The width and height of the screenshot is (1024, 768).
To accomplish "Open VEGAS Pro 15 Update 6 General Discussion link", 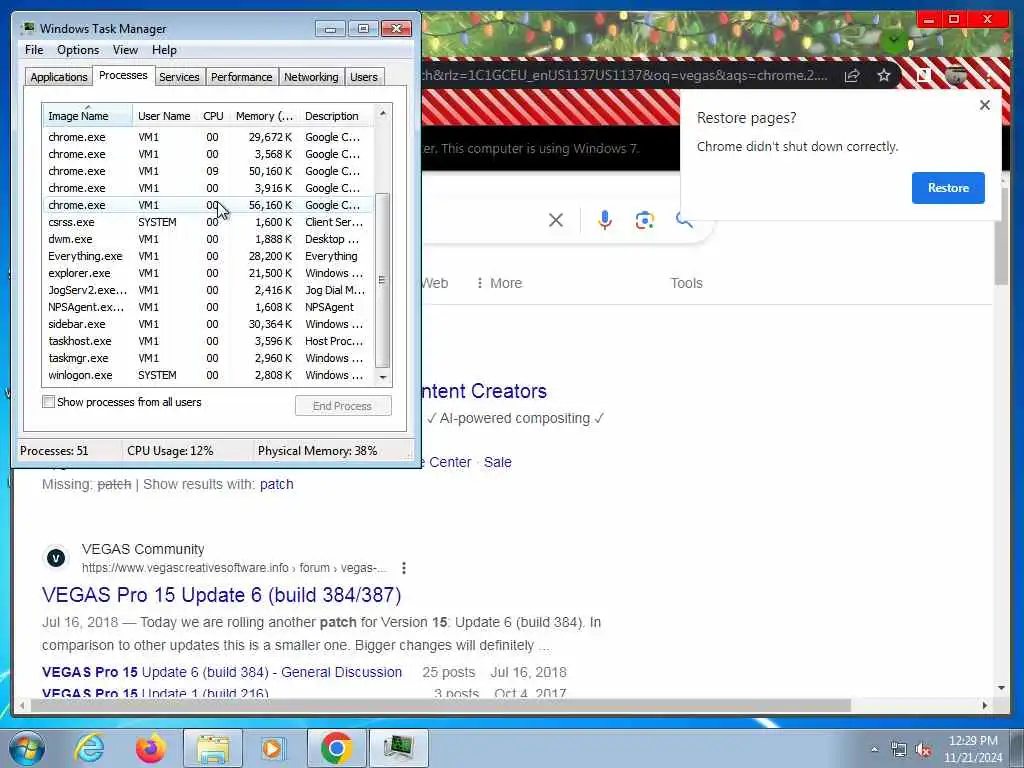I will tap(222, 672).
